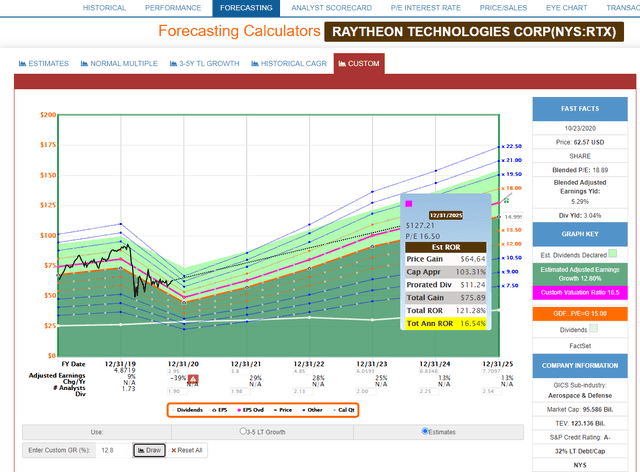Viewport: 640px width, 472px height.
Task: Click the Market Cap 95.586 Bil text
Action: point(580,410)
